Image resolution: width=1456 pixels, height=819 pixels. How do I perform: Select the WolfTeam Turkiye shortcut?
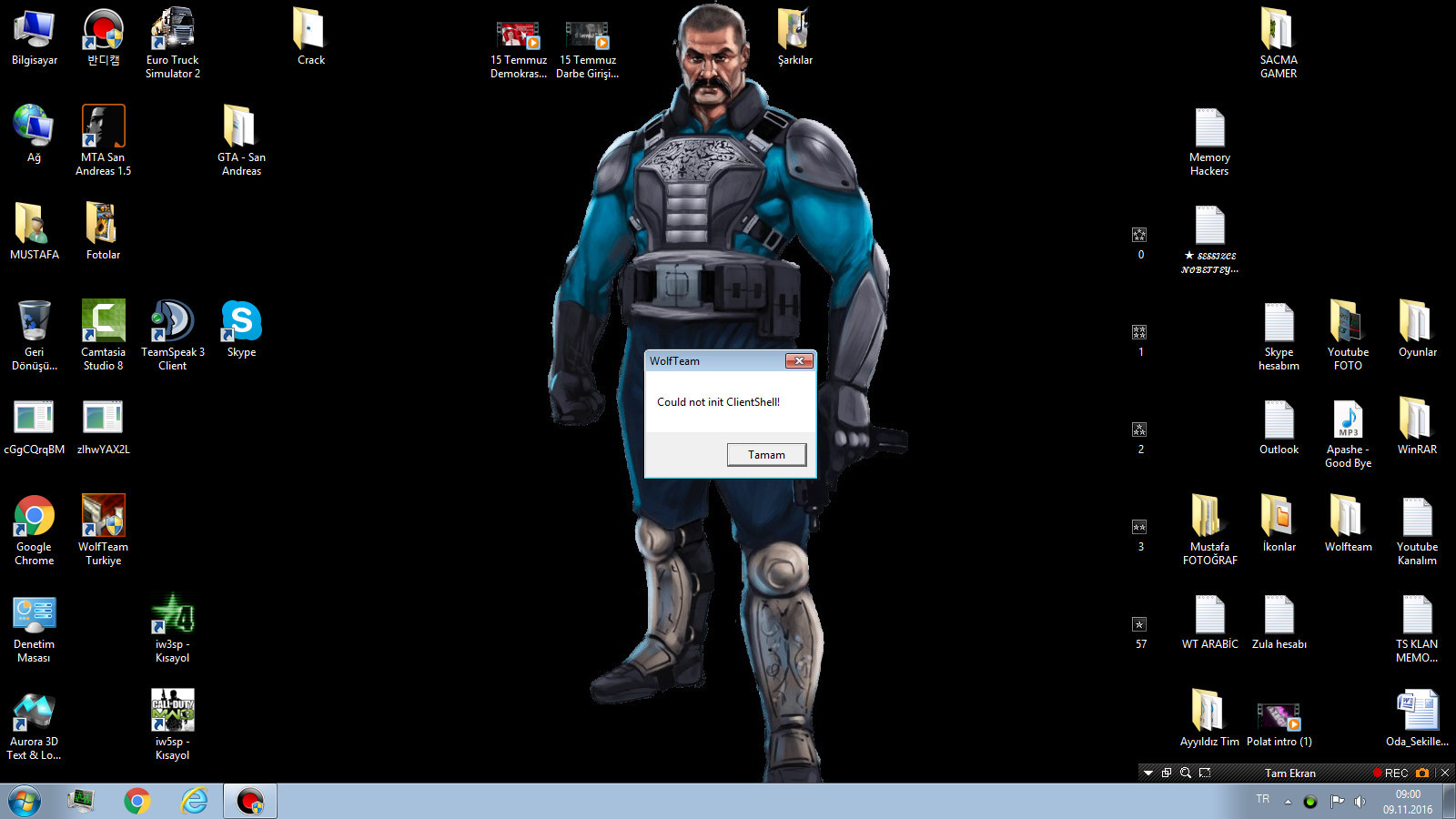click(104, 530)
